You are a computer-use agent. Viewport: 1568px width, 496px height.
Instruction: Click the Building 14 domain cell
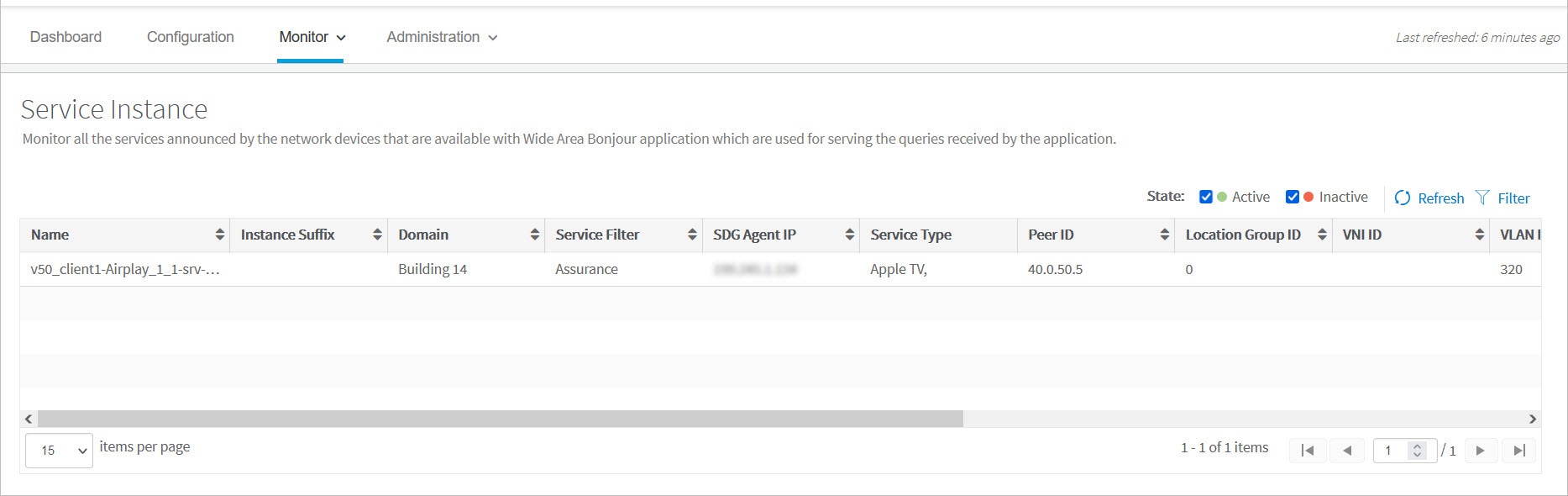coord(433,269)
